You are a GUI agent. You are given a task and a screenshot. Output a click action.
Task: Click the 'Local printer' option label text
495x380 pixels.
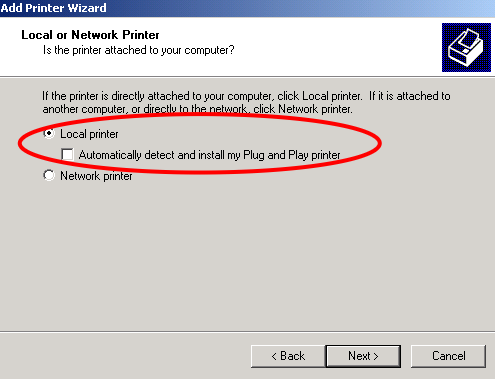(x=89, y=134)
